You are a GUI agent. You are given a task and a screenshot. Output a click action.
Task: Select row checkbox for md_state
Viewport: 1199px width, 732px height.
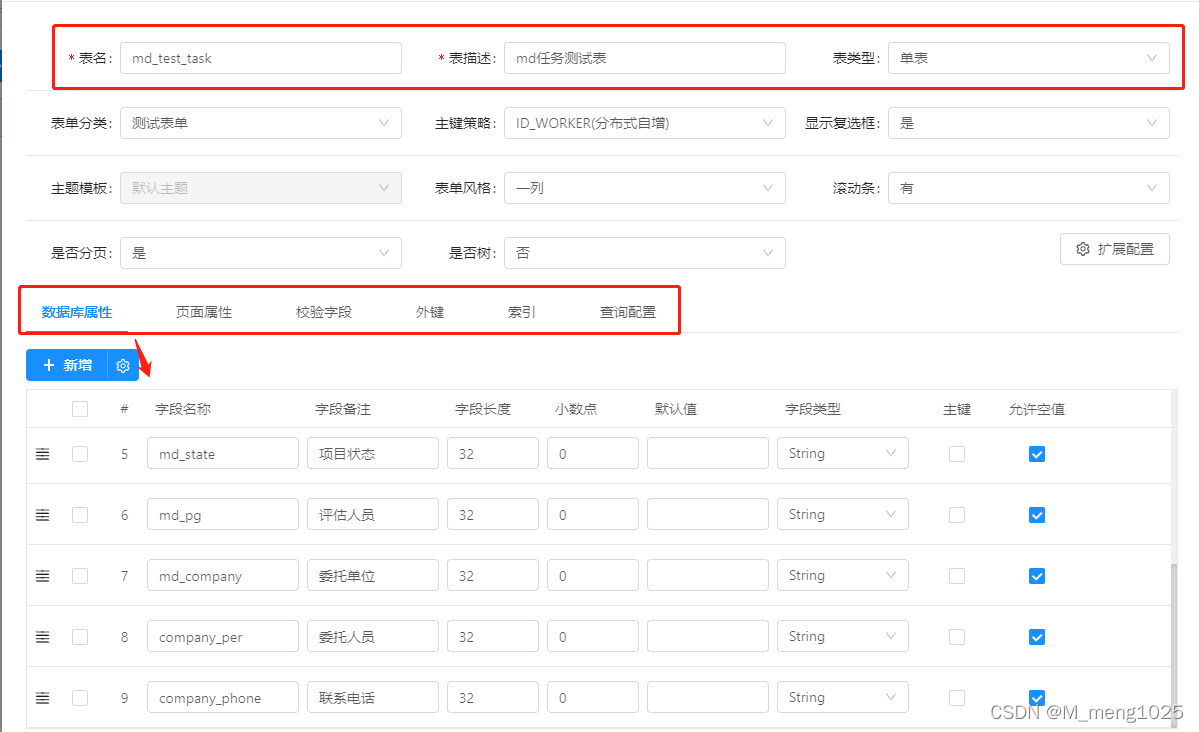(80, 454)
